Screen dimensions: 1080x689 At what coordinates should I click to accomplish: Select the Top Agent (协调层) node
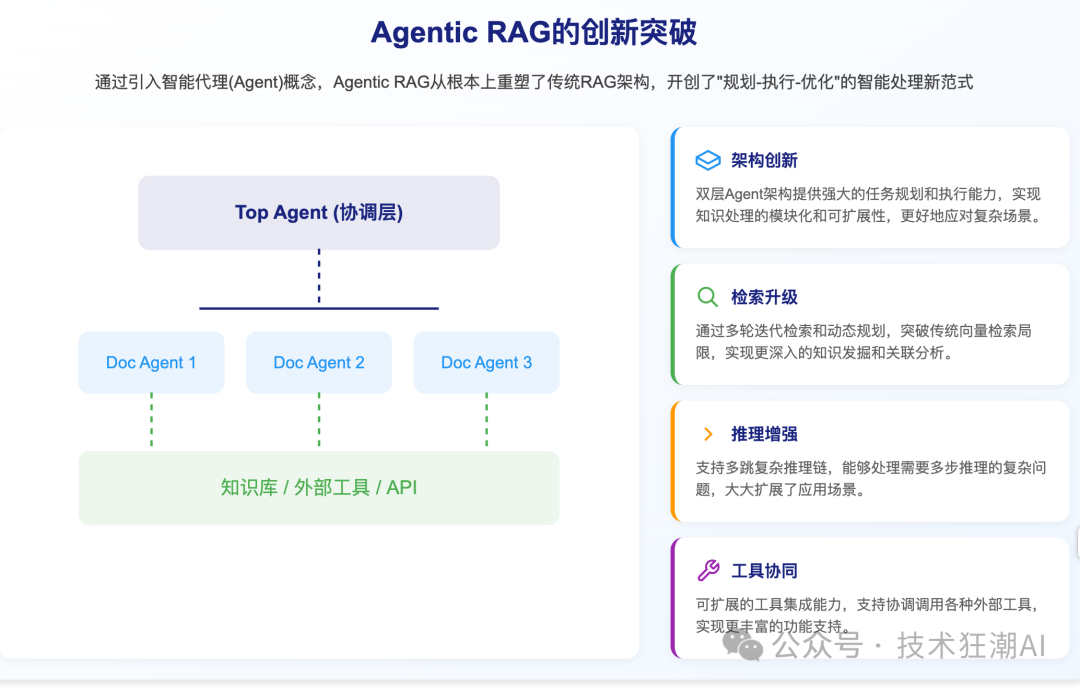[318, 212]
